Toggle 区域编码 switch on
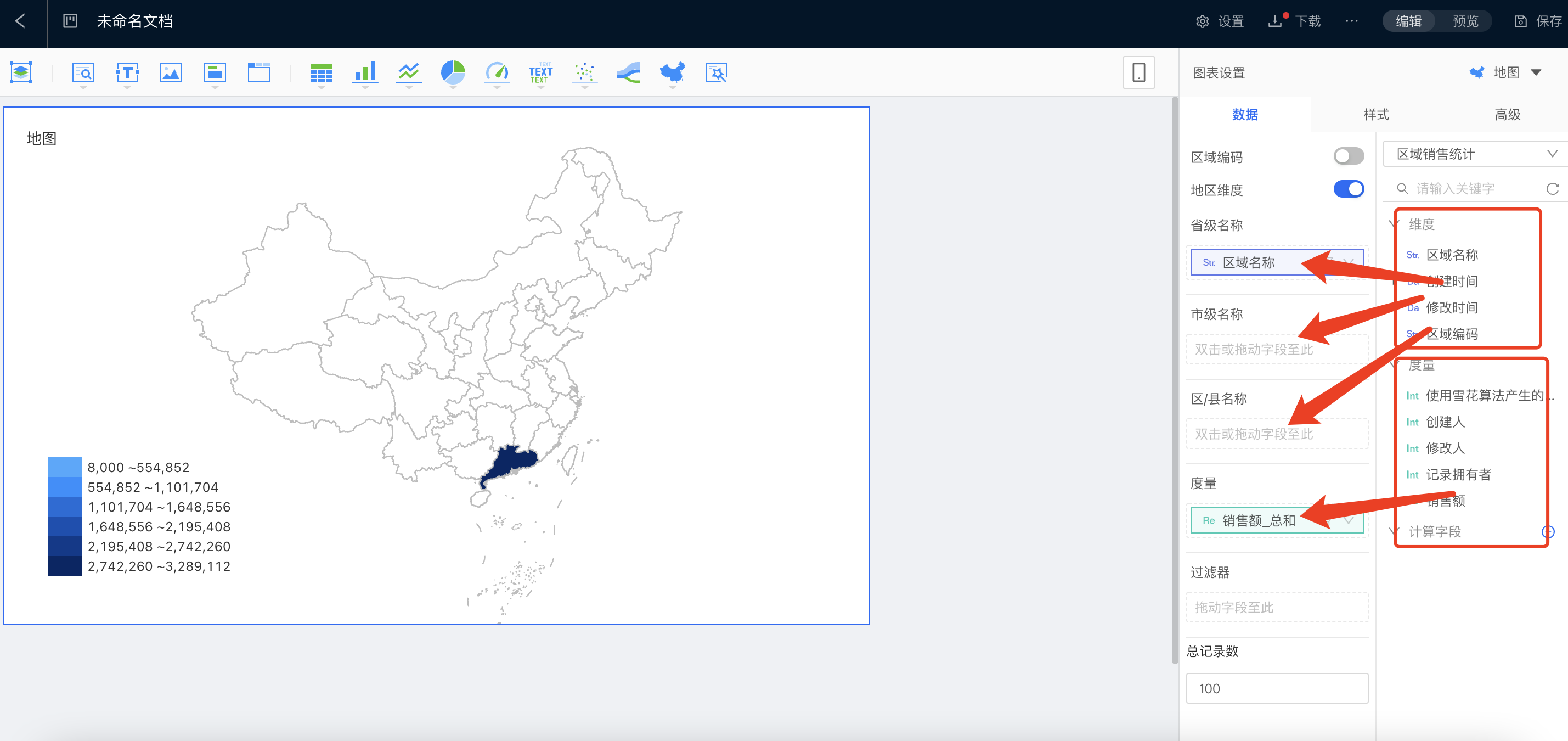 click(x=1348, y=156)
